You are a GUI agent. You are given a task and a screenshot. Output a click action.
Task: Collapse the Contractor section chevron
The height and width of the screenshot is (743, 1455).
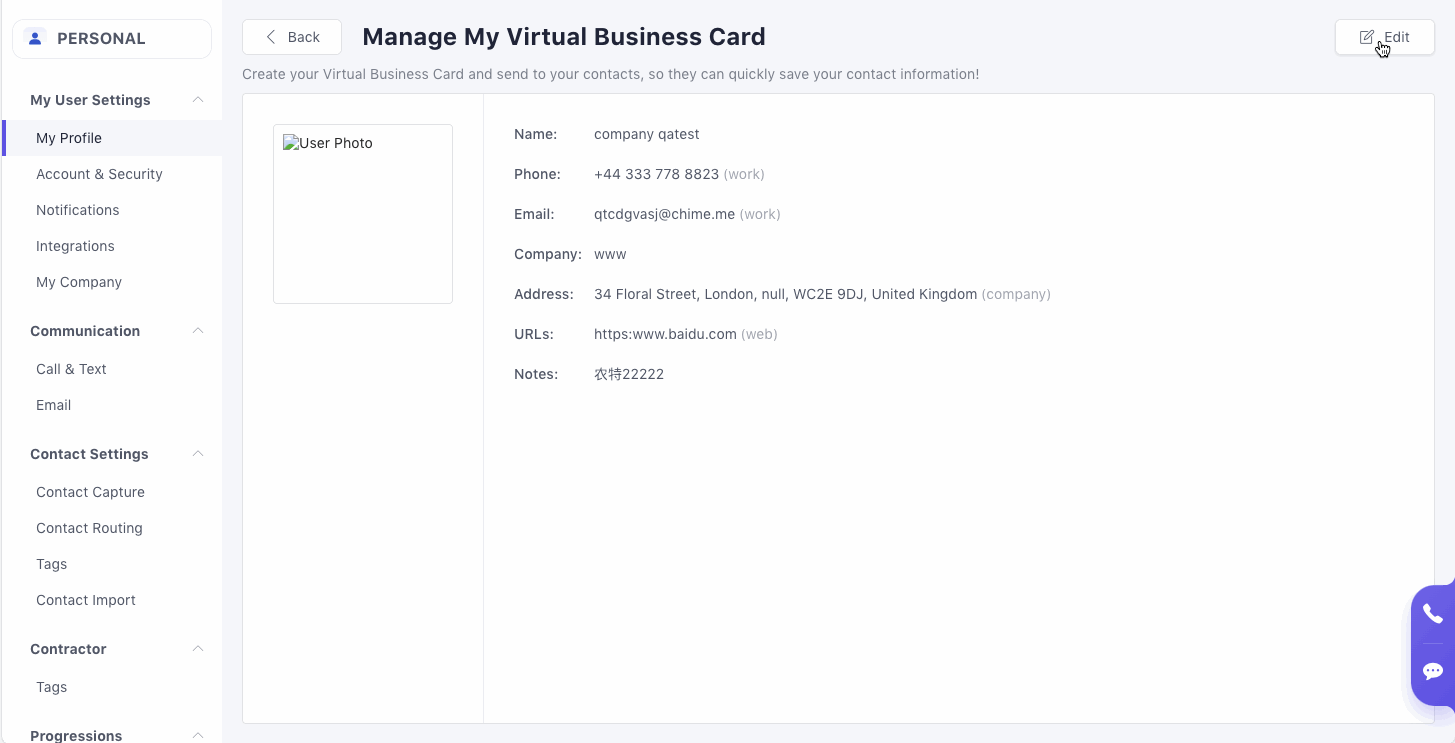[x=198, y=649]
